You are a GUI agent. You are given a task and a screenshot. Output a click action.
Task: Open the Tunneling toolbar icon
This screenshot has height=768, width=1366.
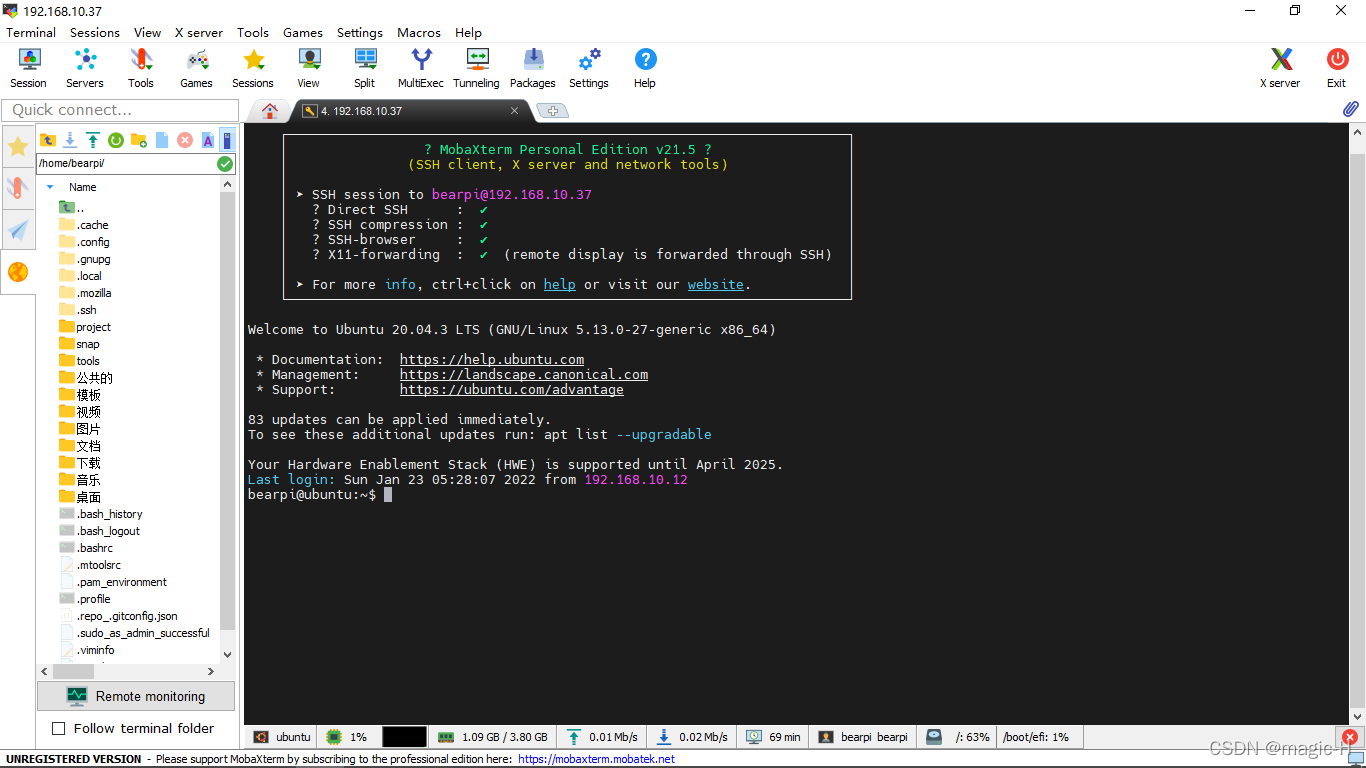(x=477, y=69)
